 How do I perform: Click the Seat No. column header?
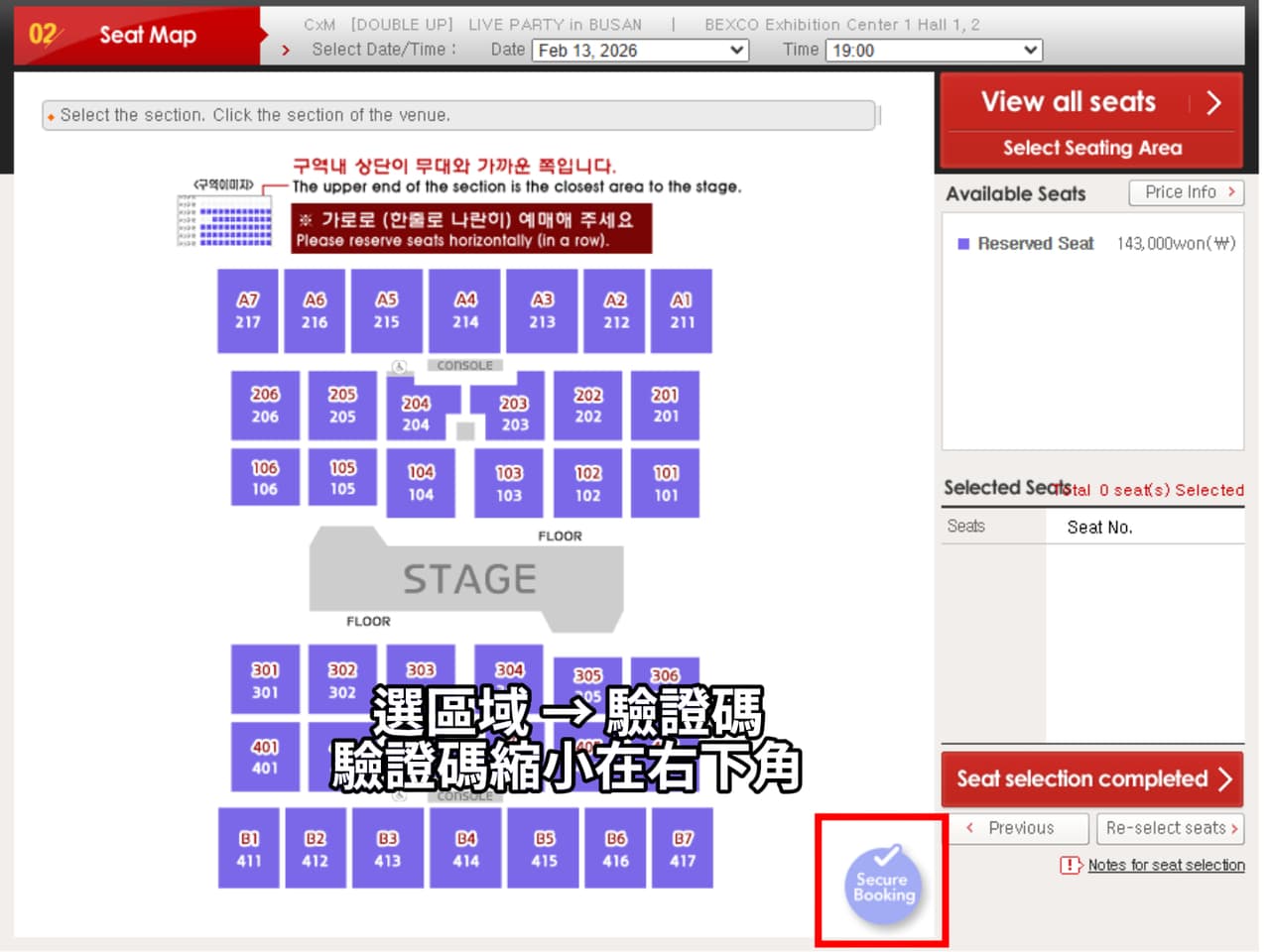[1099, 528]
